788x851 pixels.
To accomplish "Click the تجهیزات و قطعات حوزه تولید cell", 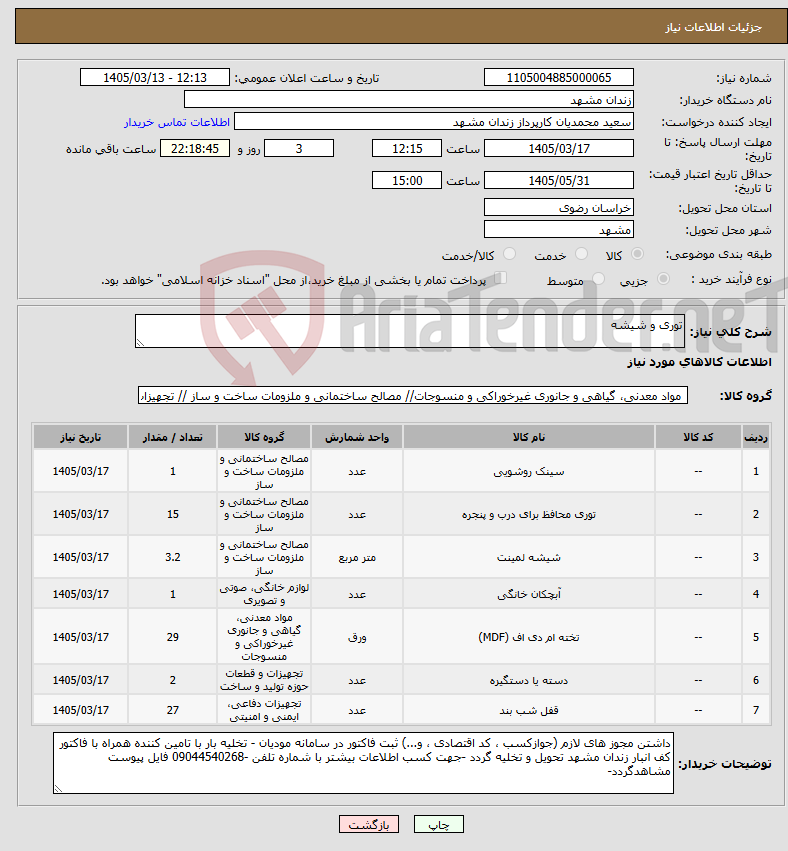I will click(x=264, y=680).
